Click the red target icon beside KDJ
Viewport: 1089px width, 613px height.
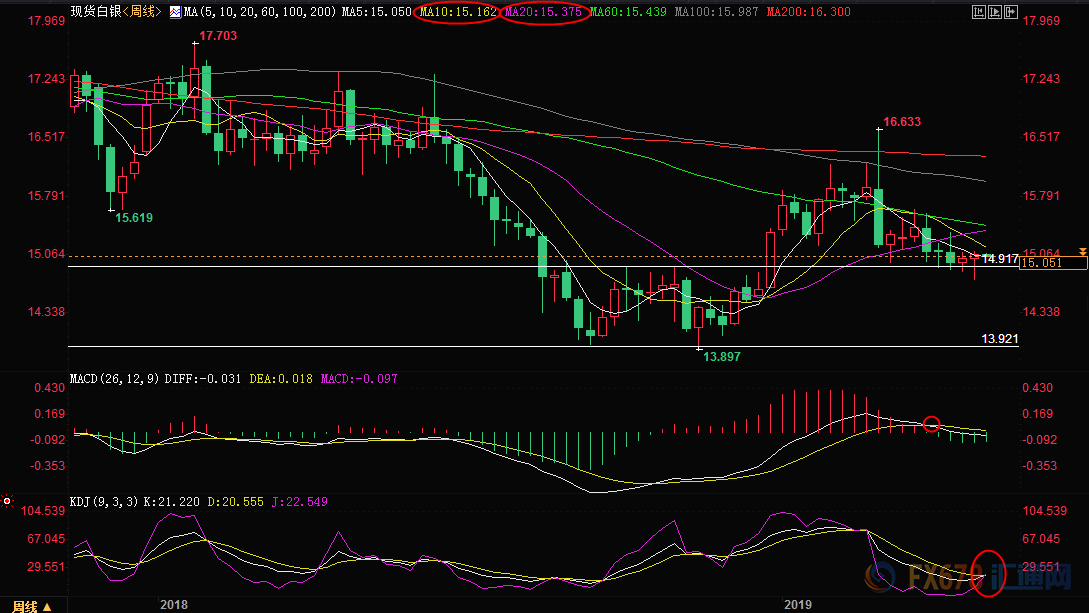click(7, 501)
